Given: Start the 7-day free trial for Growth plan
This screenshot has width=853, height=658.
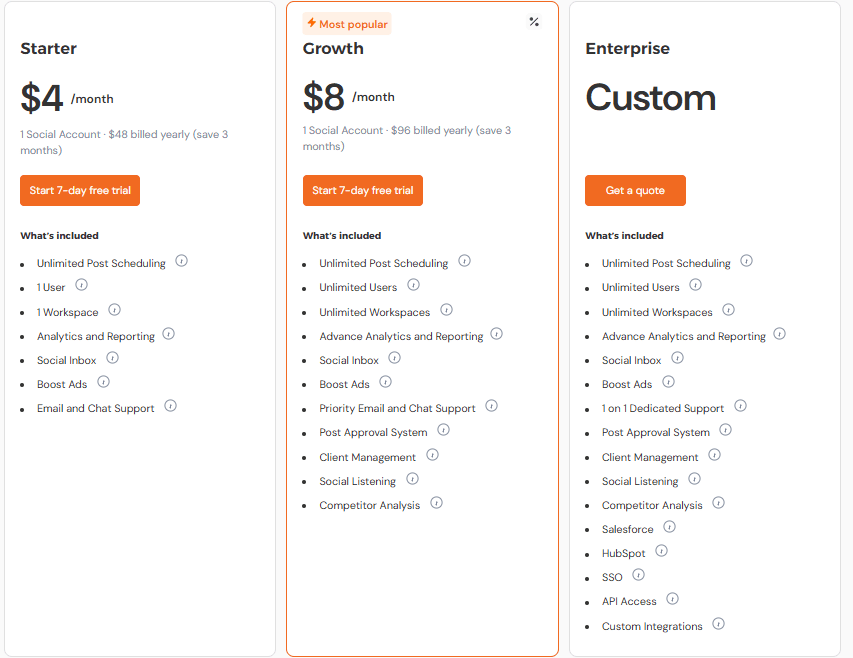Looking at the screenshot, I should coord(362,190).
